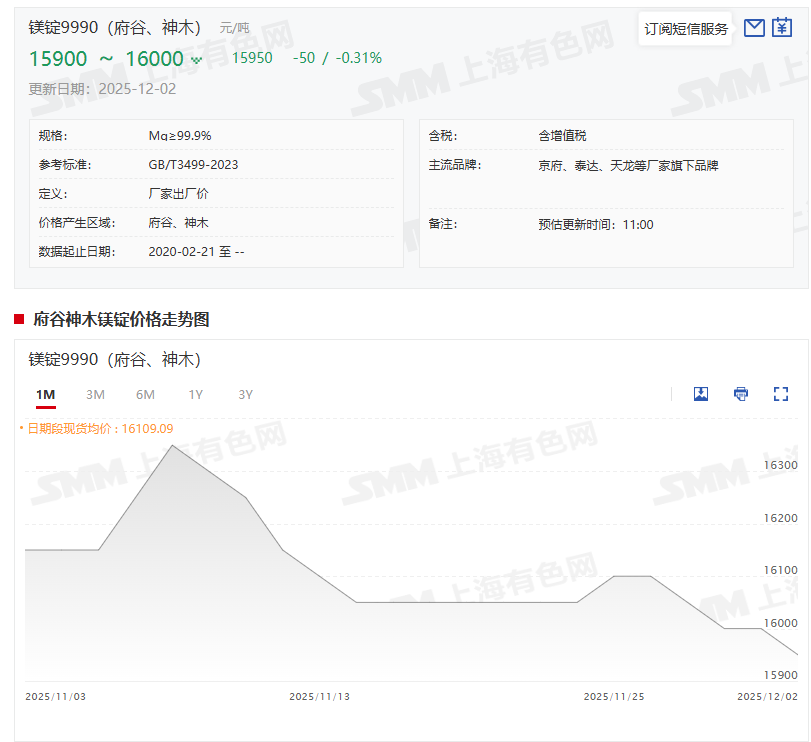811x742 pixels.
Task: Click the change value -50 / -0.31%
Action: tap(337, 58)
